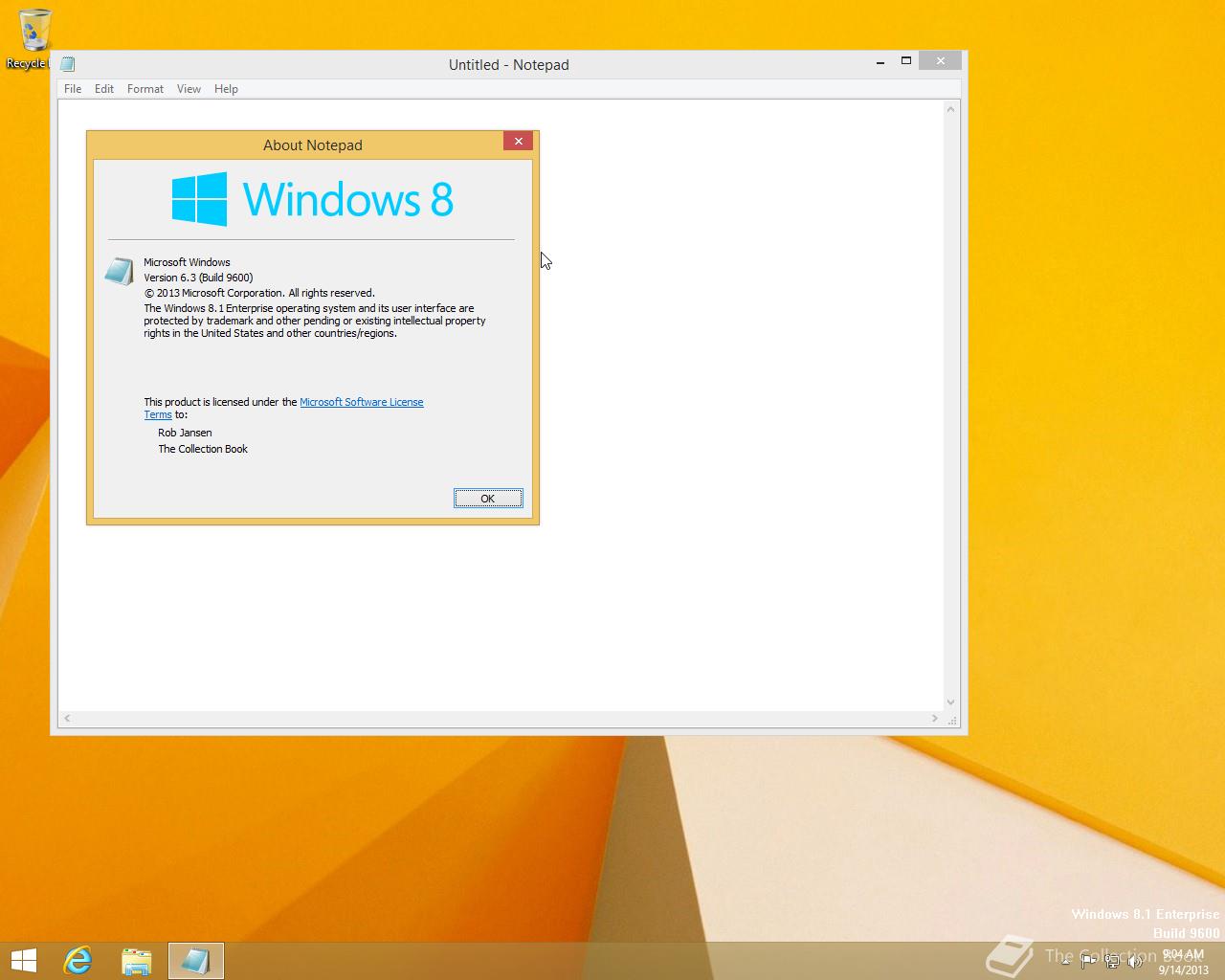Click the '© 2013 Microsoft Corporation' line
The height and width of the screenshot is (980, 1225).
coord(259,293)
